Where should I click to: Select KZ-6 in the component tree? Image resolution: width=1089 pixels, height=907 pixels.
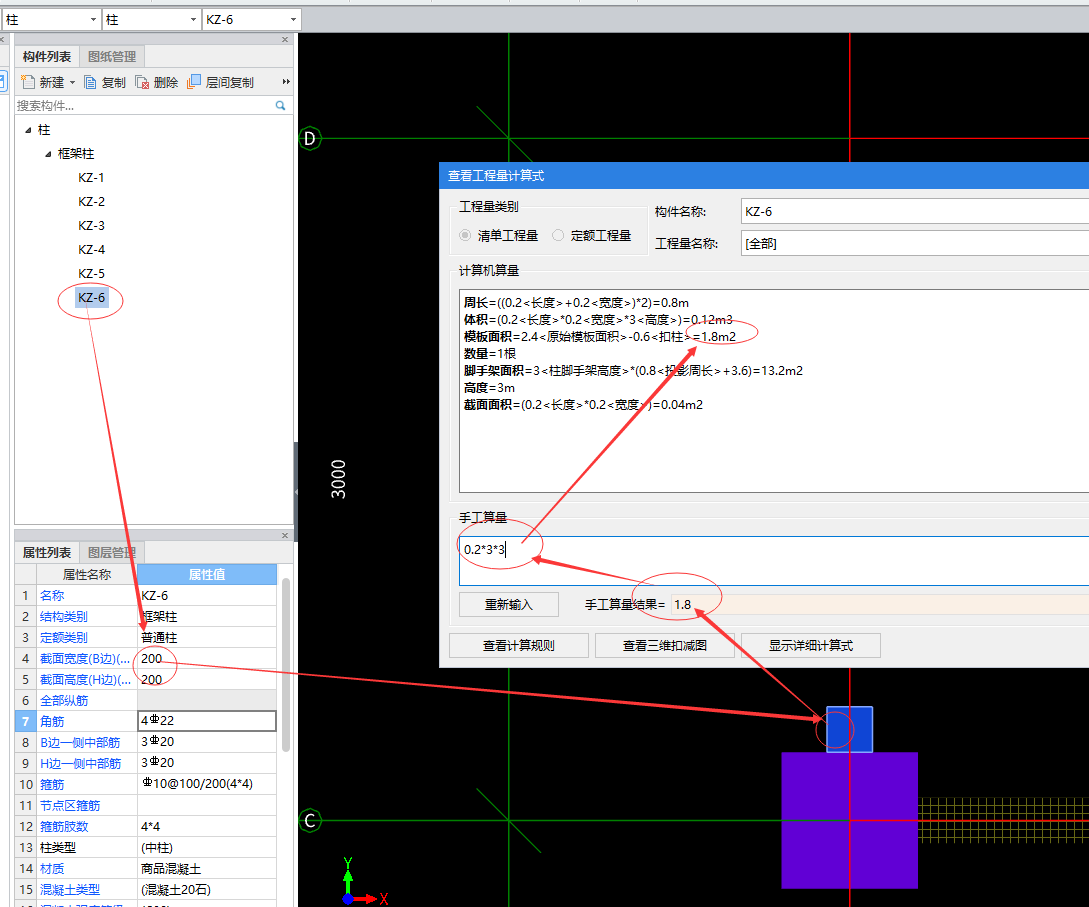pyautogui.click(x=91, y=297)
